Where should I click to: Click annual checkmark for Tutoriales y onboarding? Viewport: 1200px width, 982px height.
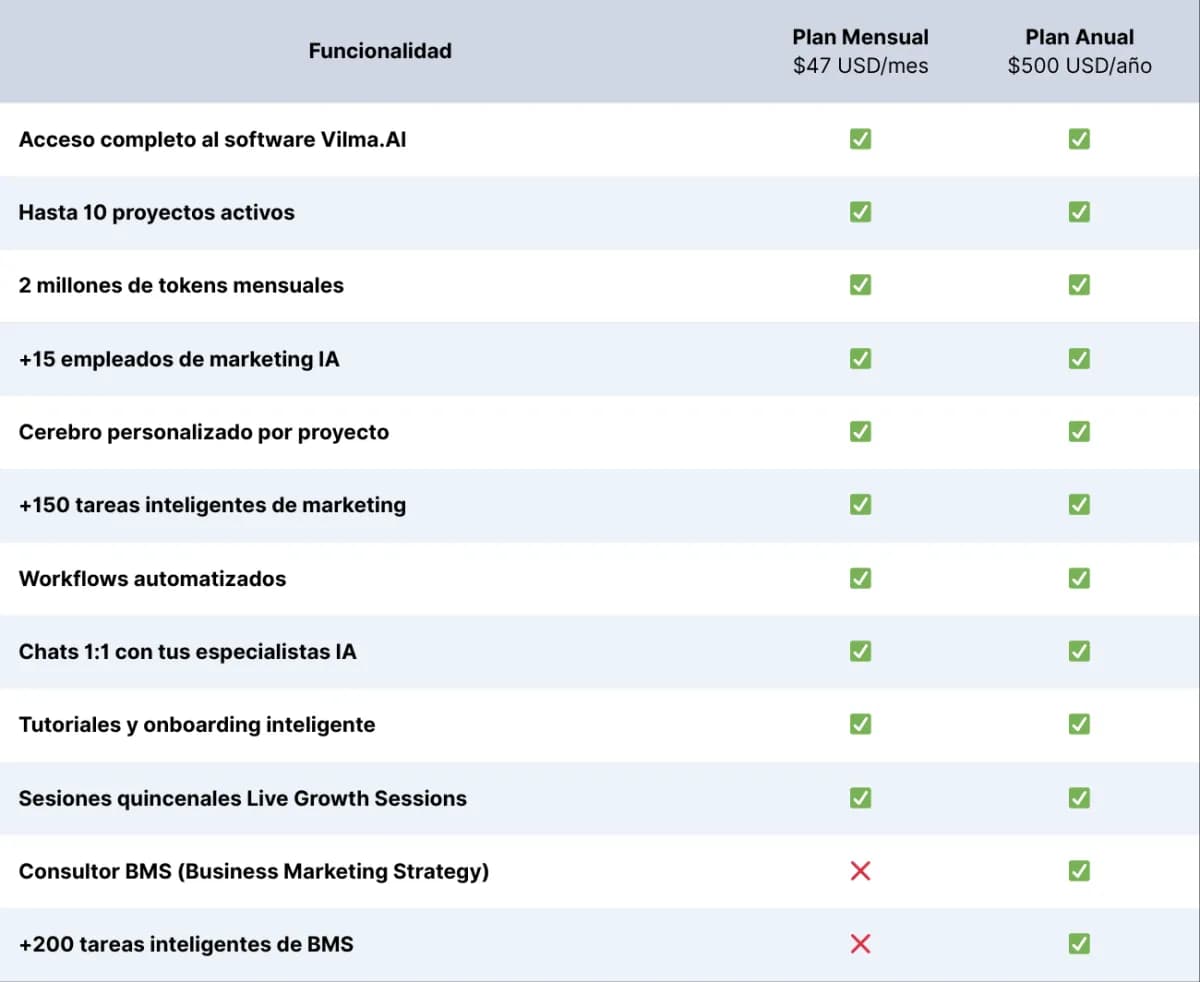click(1079, 724)
